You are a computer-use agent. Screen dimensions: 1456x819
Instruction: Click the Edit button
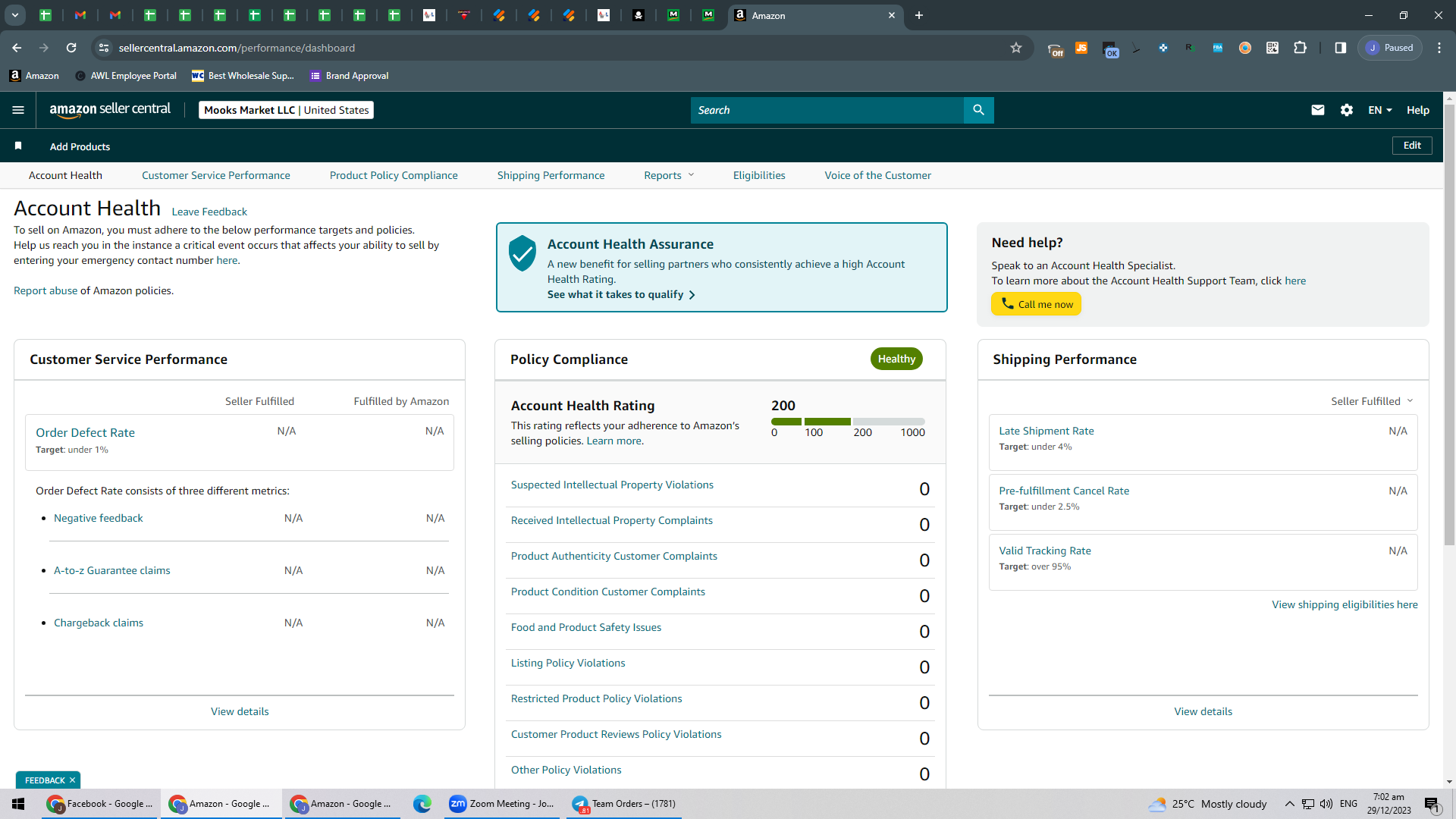(x=1412, y=146)
